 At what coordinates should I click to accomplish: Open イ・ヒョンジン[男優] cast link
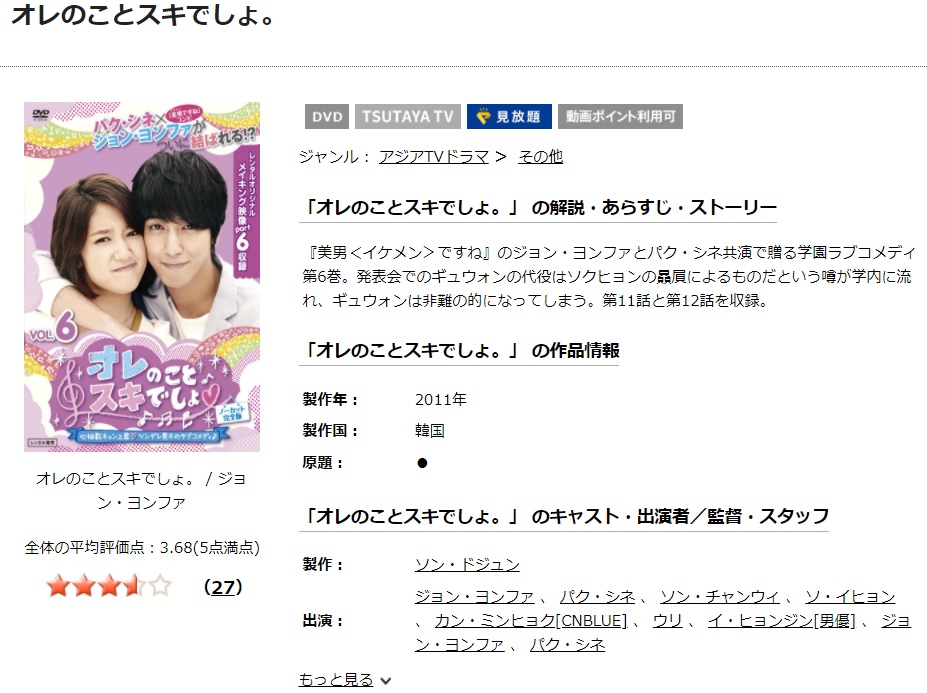point(782,621)
